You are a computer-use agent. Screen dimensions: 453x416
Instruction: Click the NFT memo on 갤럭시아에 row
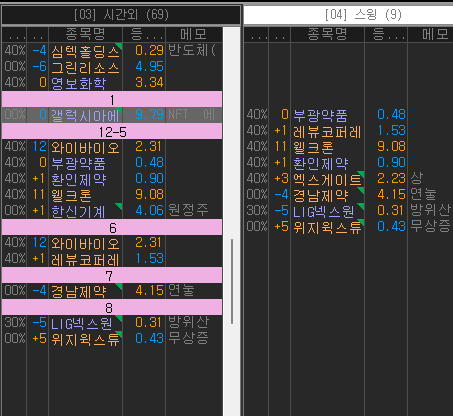[x=192, y=115]
